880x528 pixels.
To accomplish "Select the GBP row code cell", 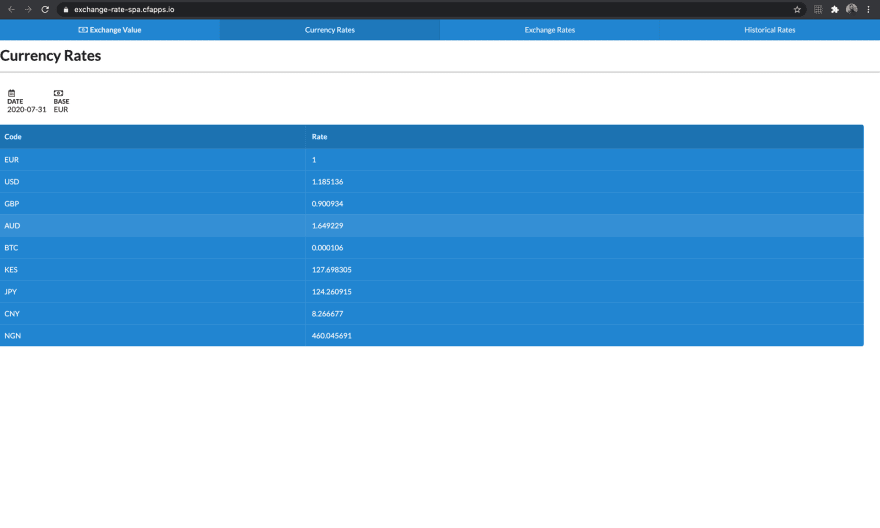I will [153, 204].
